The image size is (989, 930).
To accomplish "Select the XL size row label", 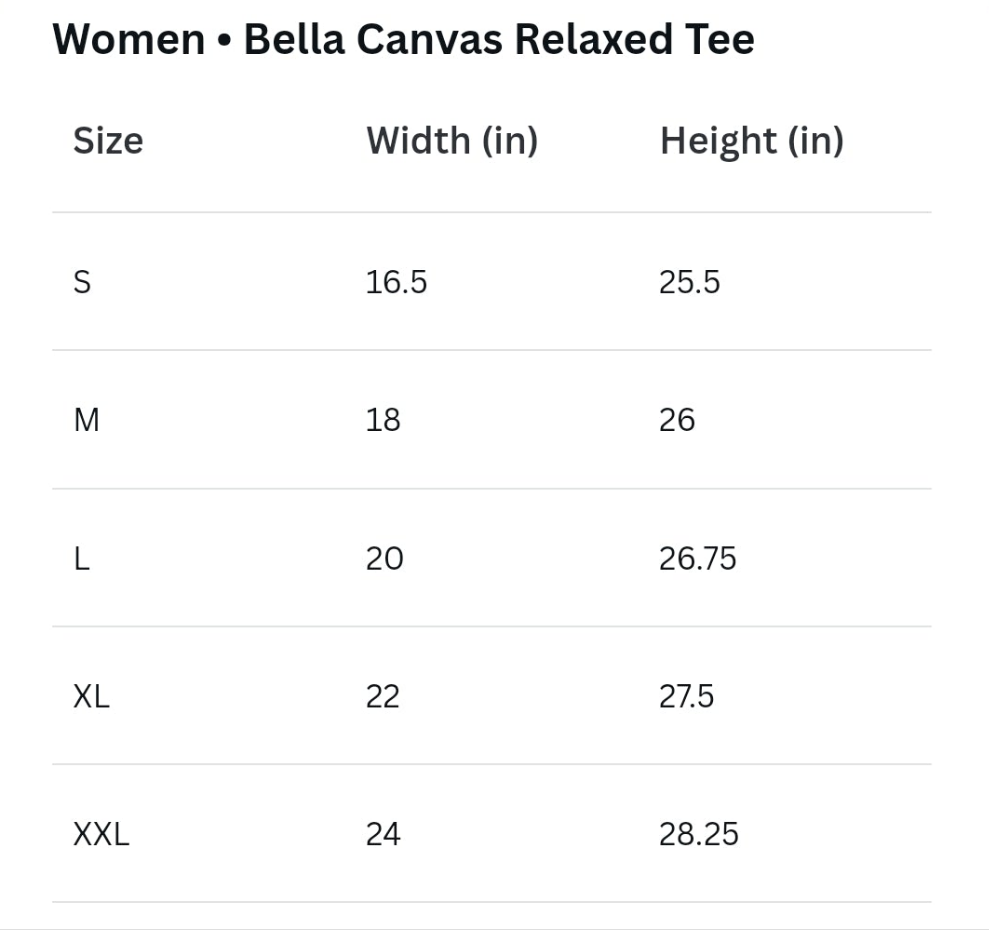I will coord(91,697).
